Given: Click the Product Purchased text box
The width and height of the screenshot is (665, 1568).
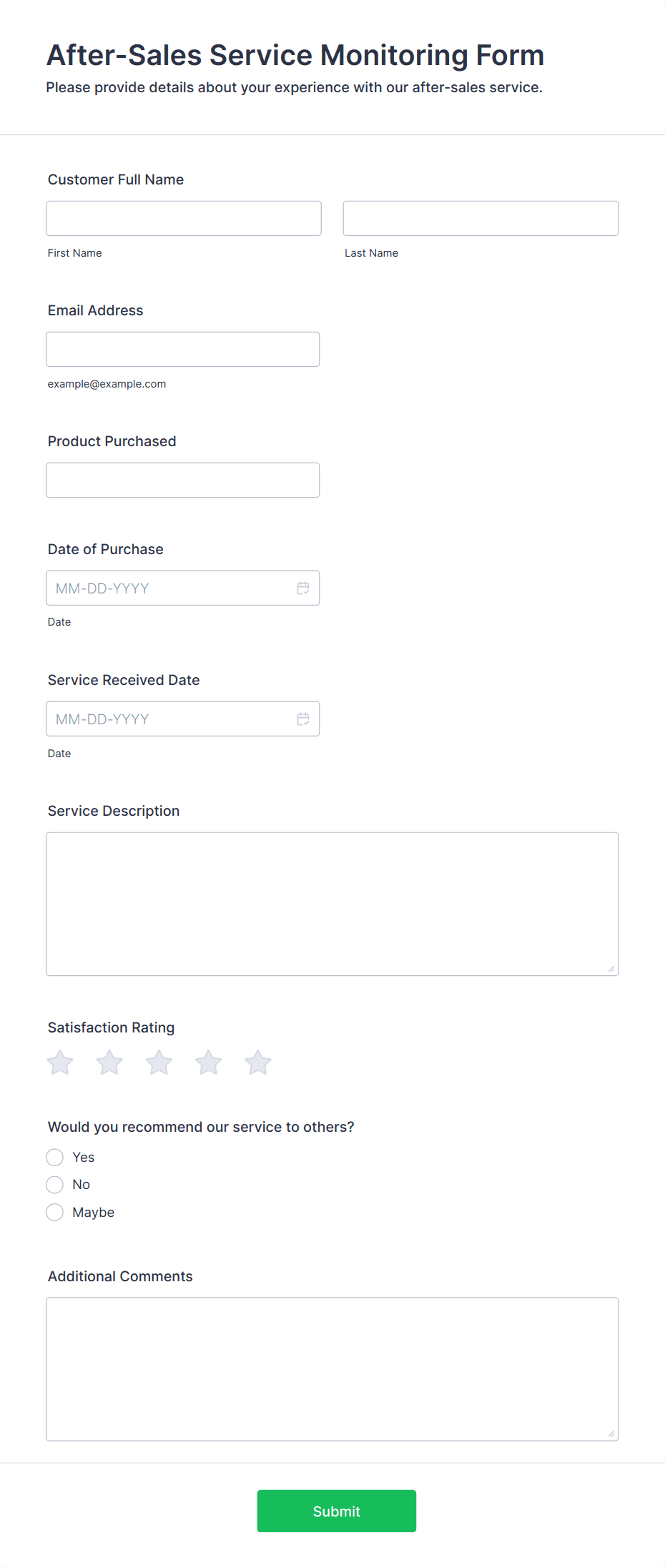Looking at the screenshot, I should coord(183,480).
